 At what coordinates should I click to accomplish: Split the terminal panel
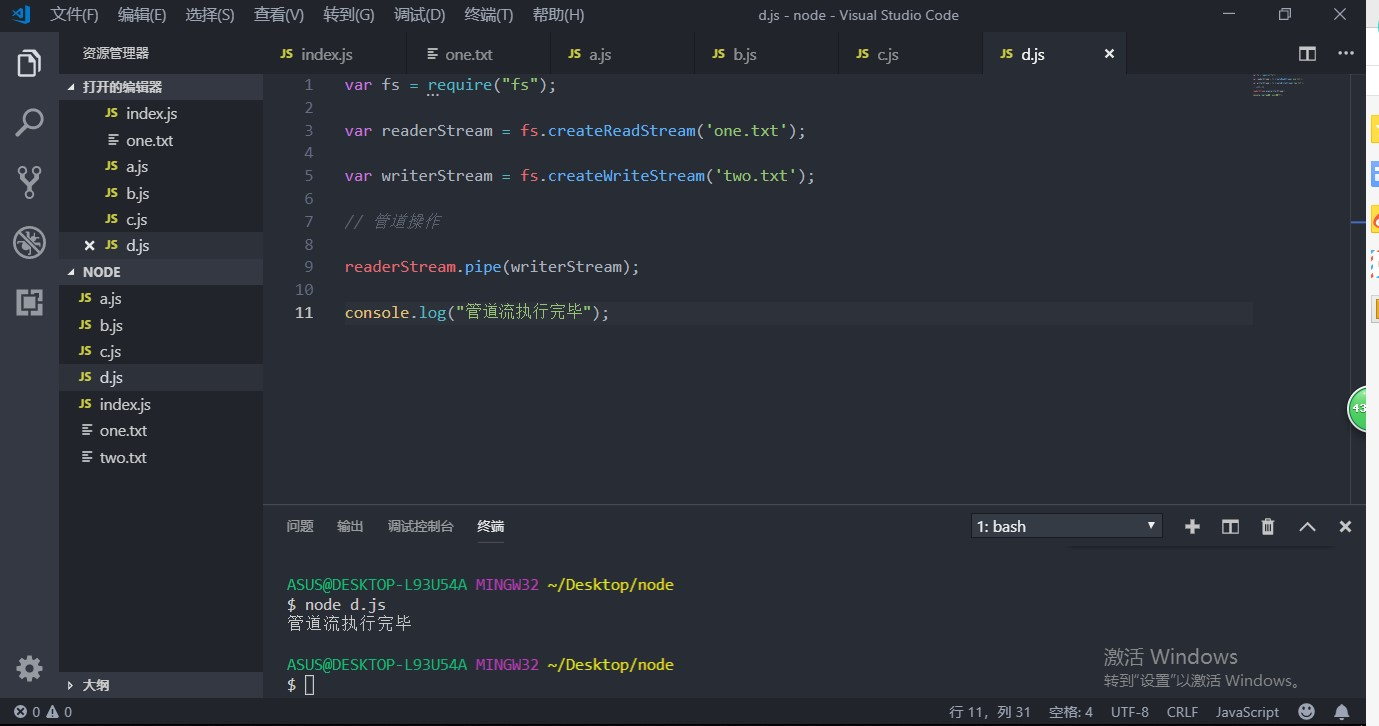click(1230, 526)
